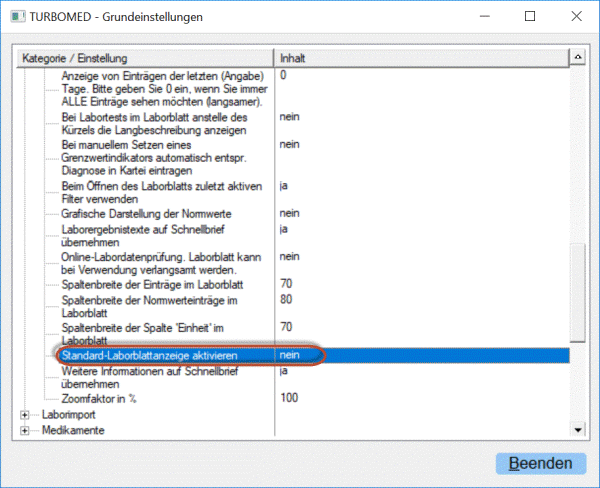
Task: Select 'Standard-Laborblattanzeige aktivieren' setting
Action: [150, 356]
